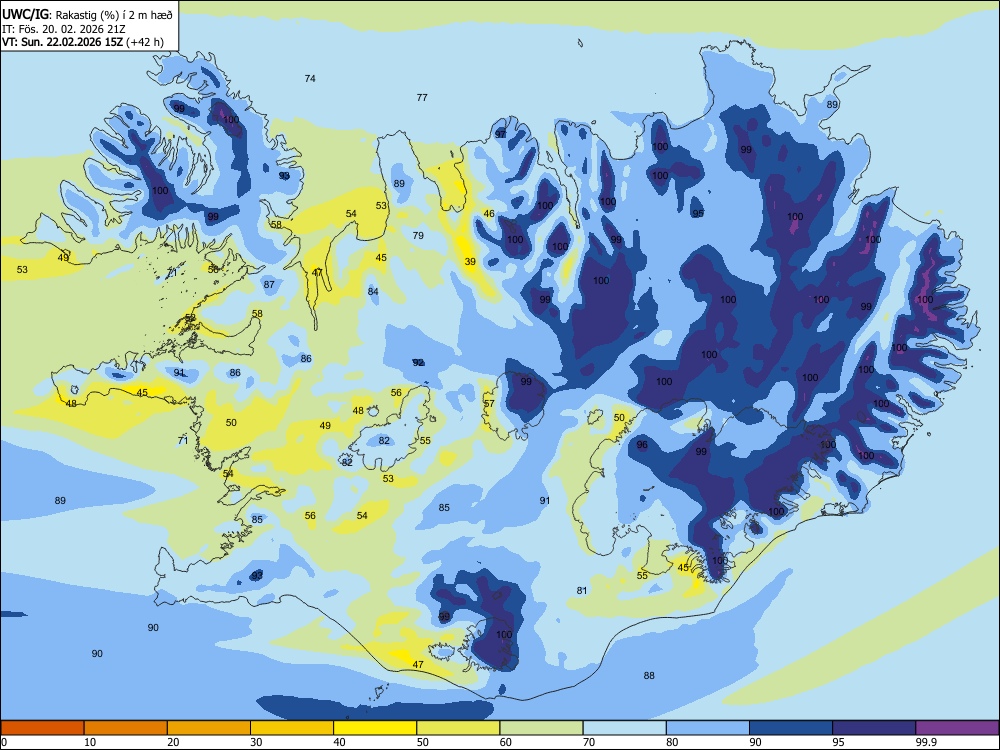Image resolution: width=1000 pixels, height=750 pixels.
Task: Pick the 95–99.9 indigo legend swatch
Action: (x=874, y=728)
